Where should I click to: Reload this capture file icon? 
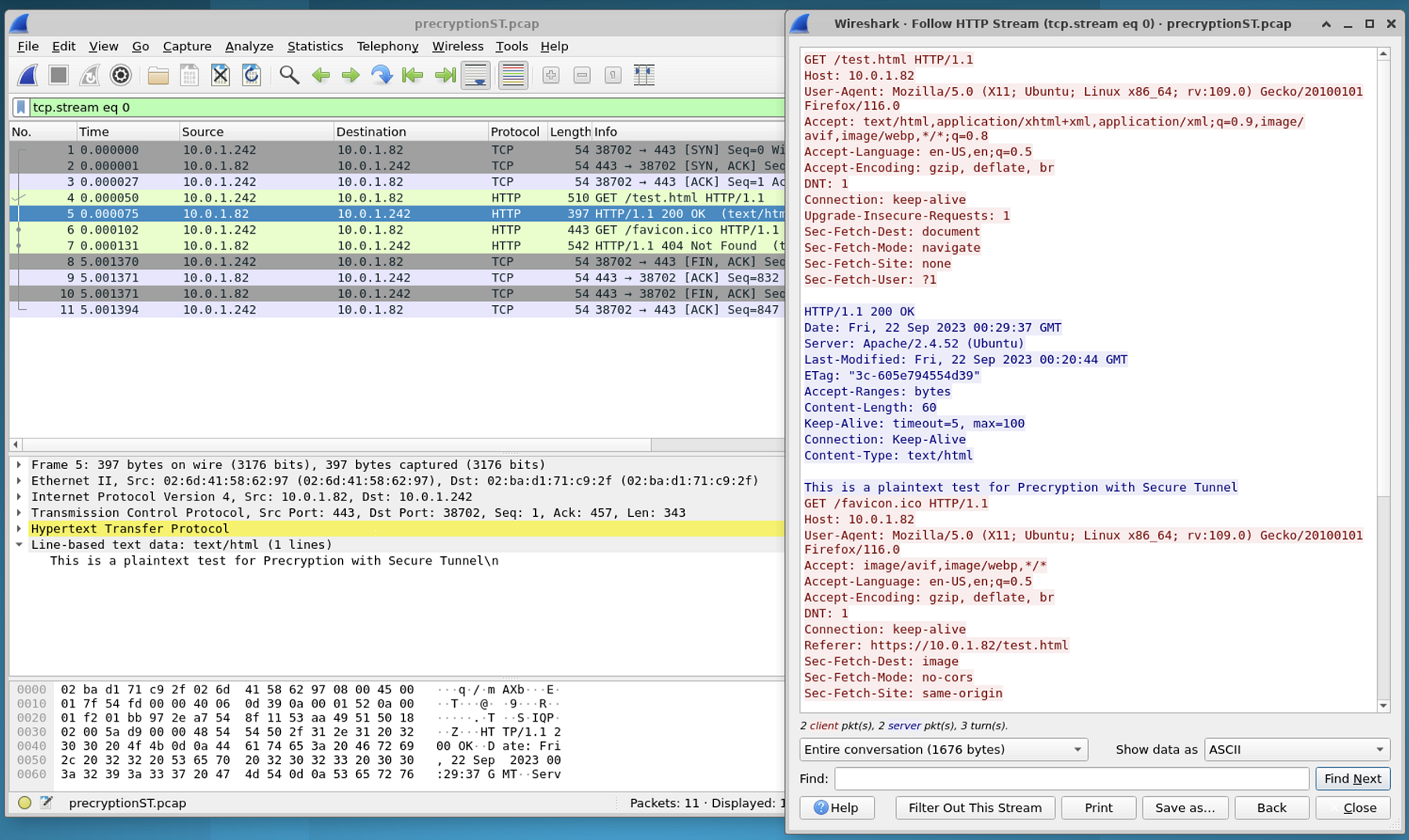251,75
